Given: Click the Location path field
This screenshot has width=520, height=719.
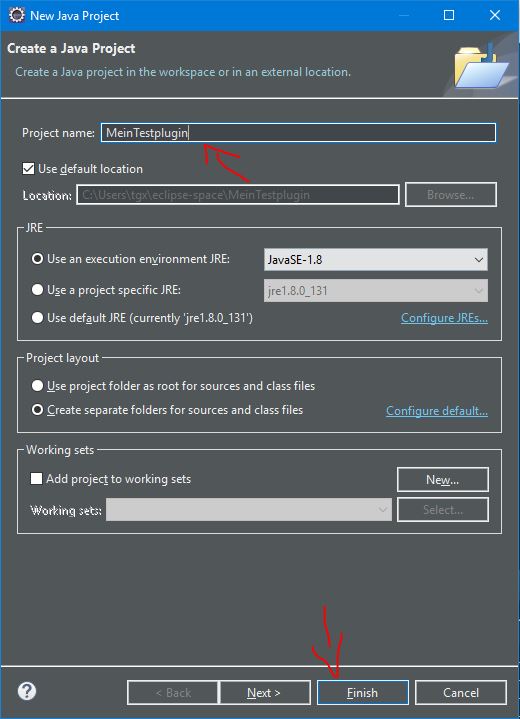Looking at the screenshot, I should (x=238, y=195).
